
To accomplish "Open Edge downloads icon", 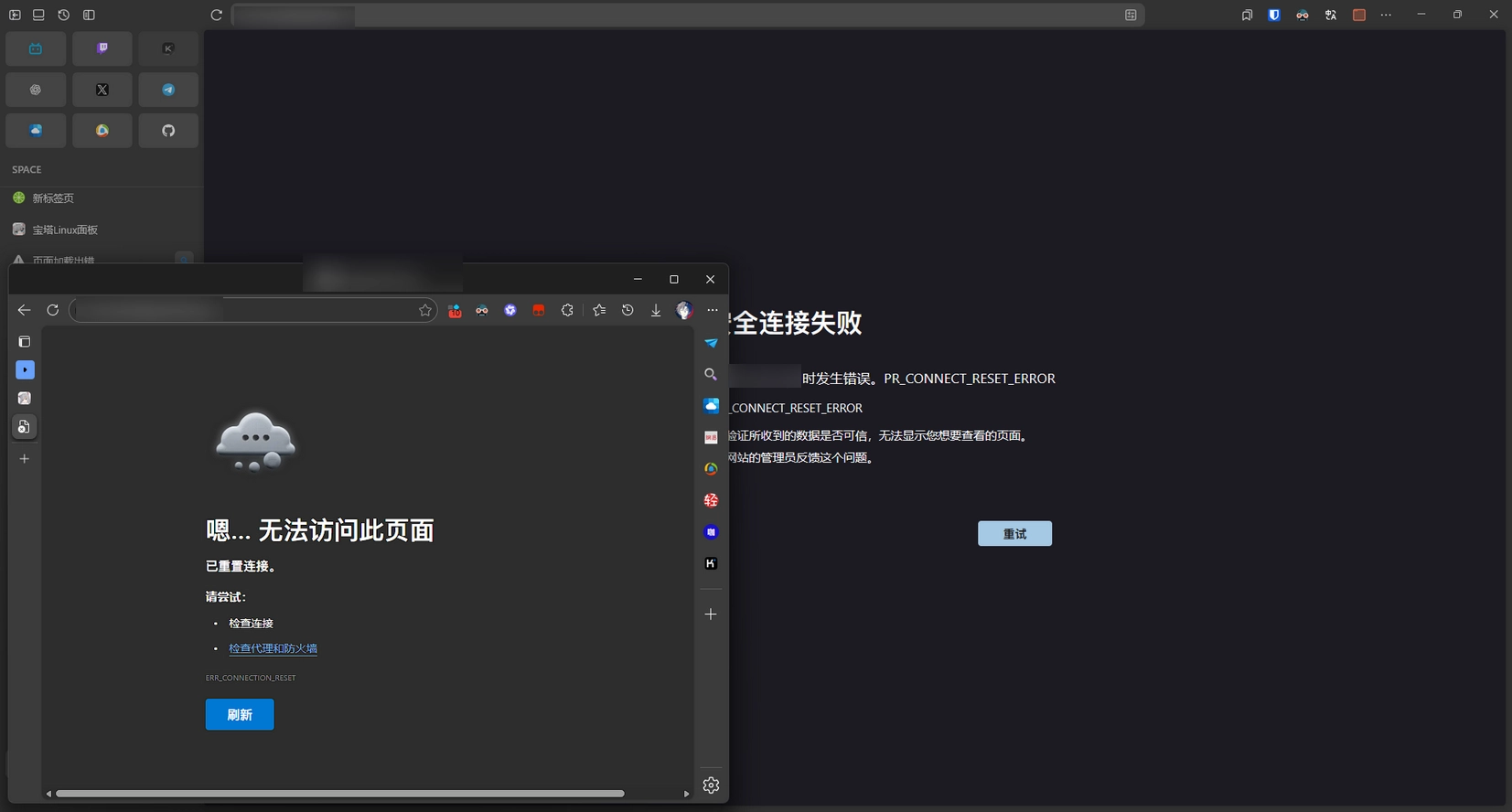I will click(x=656, y=311).
